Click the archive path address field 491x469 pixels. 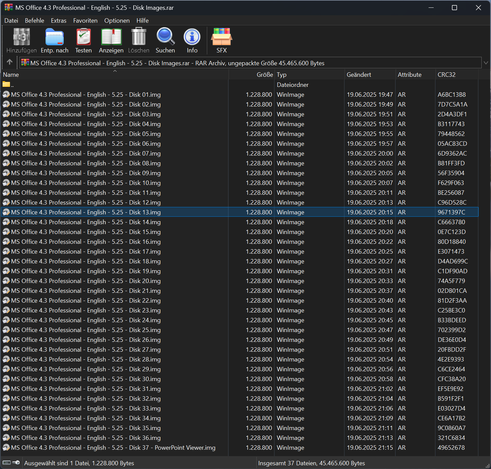tap(250, 63)
